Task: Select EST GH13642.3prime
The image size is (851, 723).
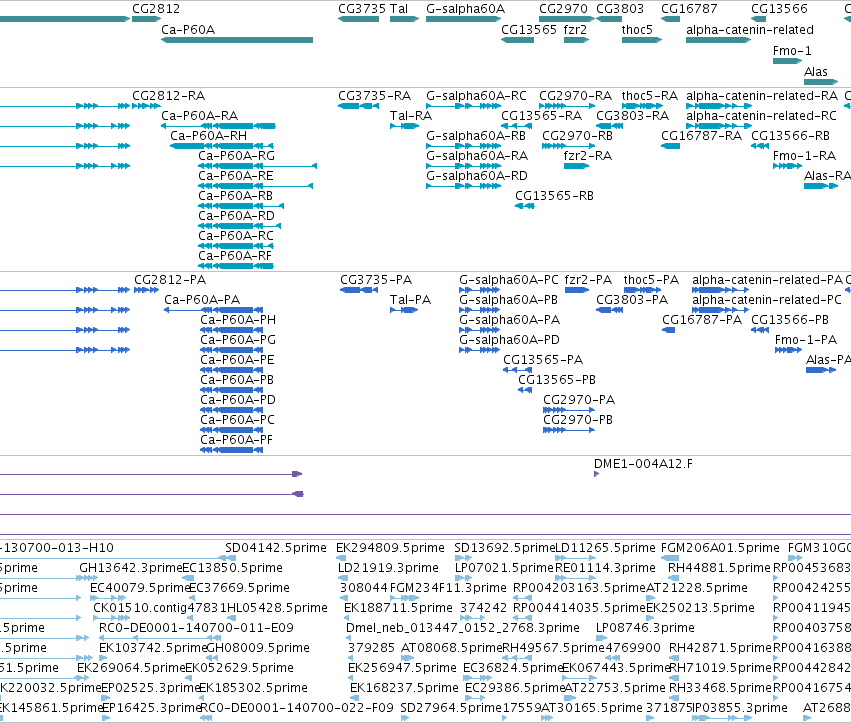Action: [x=131, y=568]
